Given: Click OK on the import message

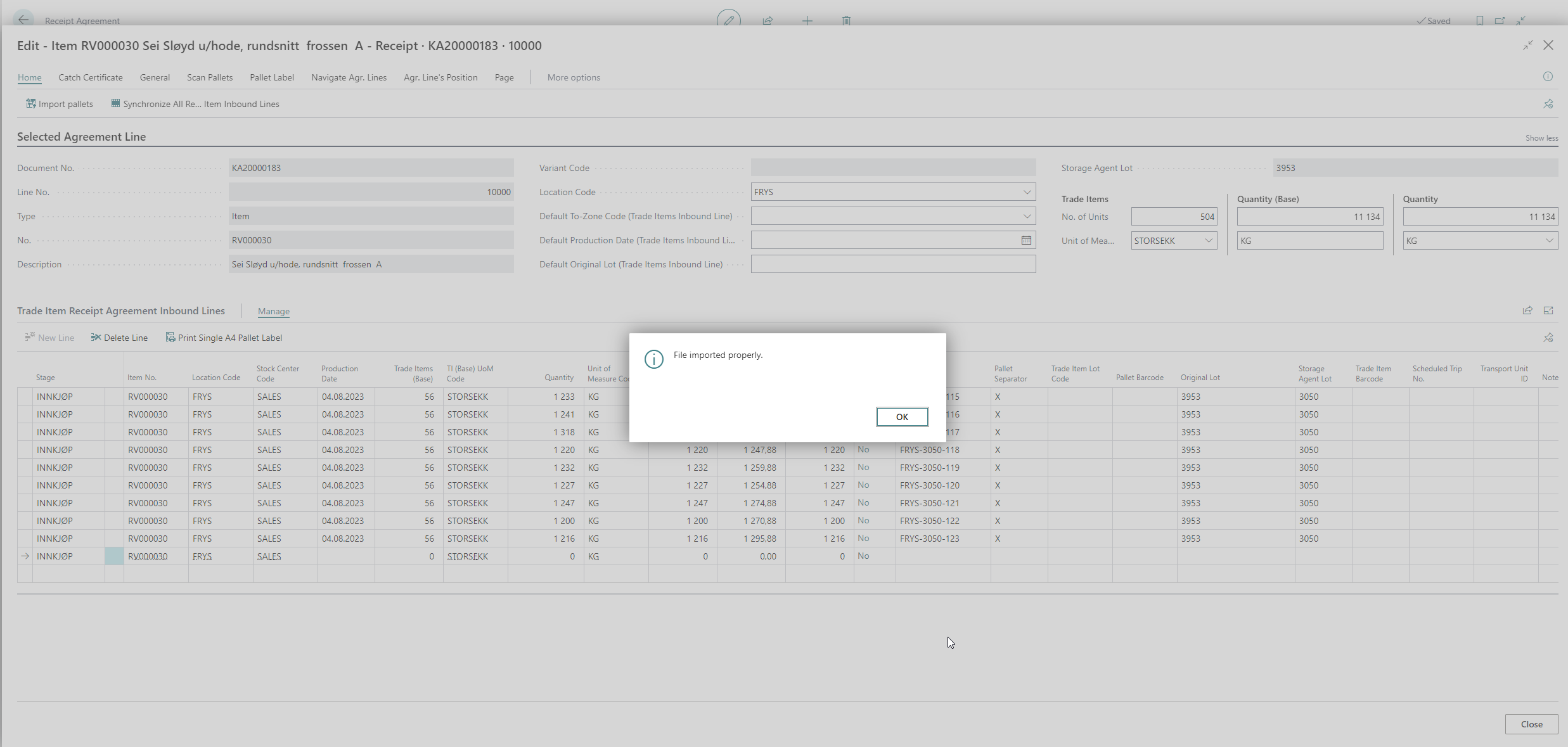Looking at the screenshot, I should pyautogui.click(x=902, y=417).
